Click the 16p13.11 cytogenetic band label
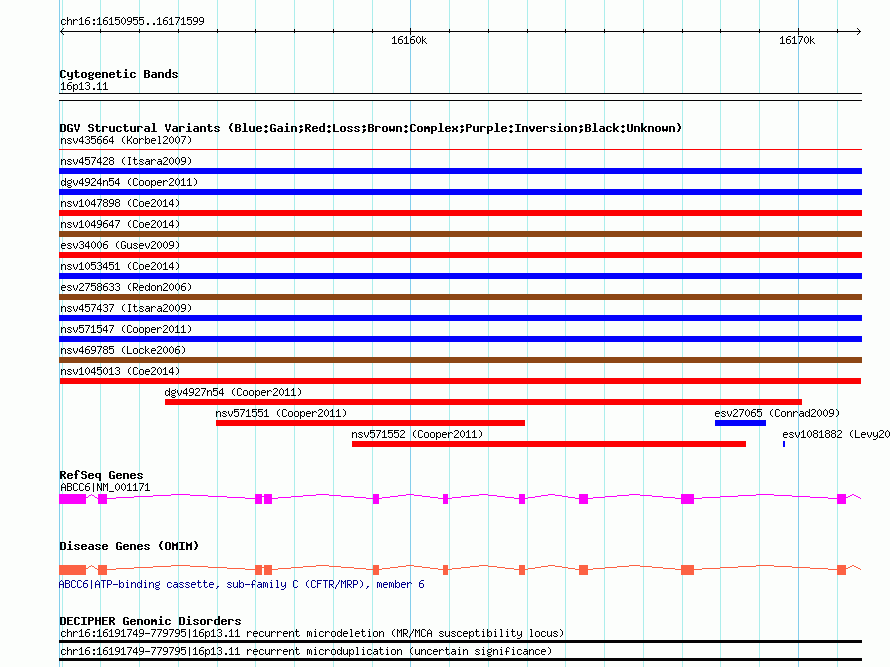The image size is (890, 667). pyautogui.click(x=84, y=86)
